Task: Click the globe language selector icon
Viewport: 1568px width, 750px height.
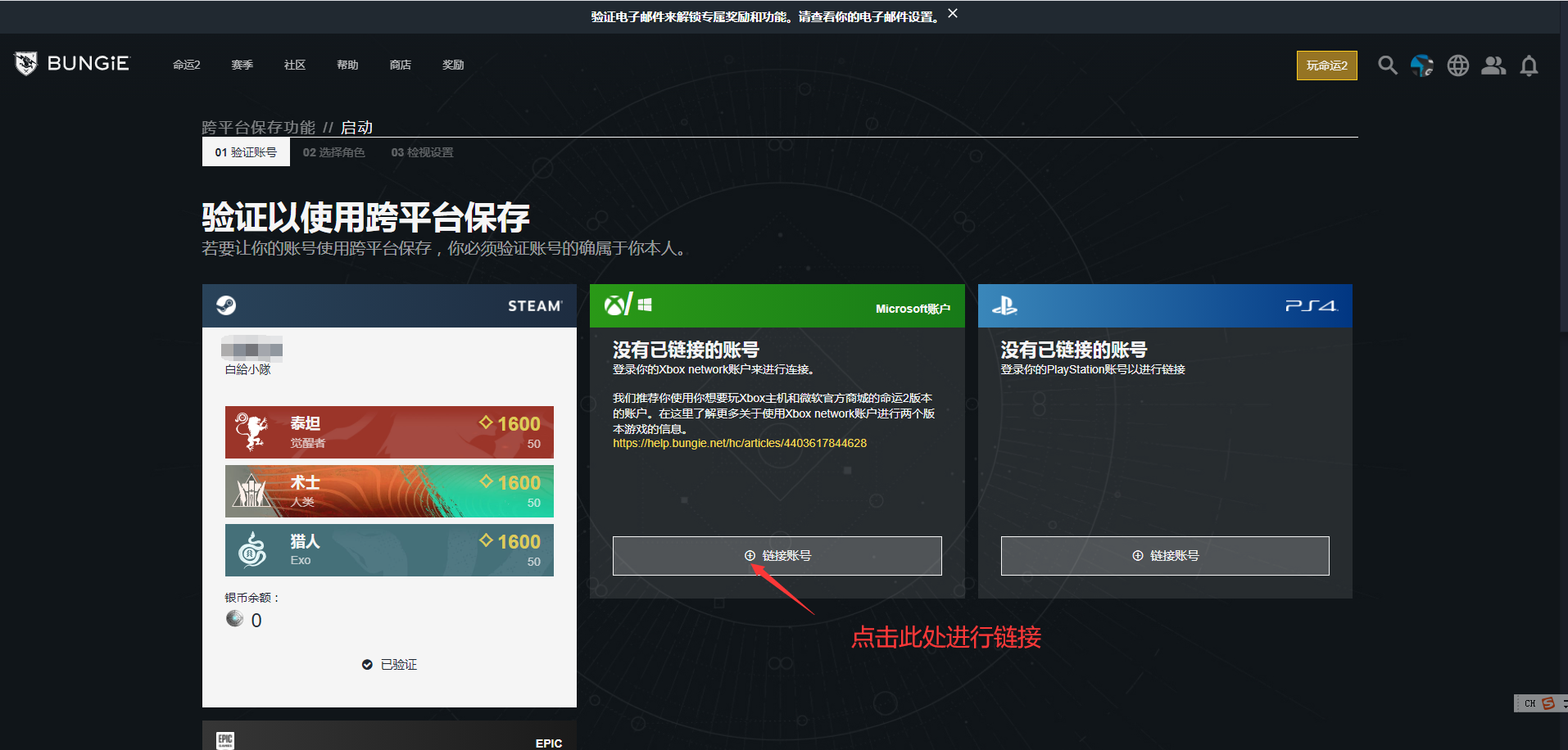Action: click(1457, 66)
